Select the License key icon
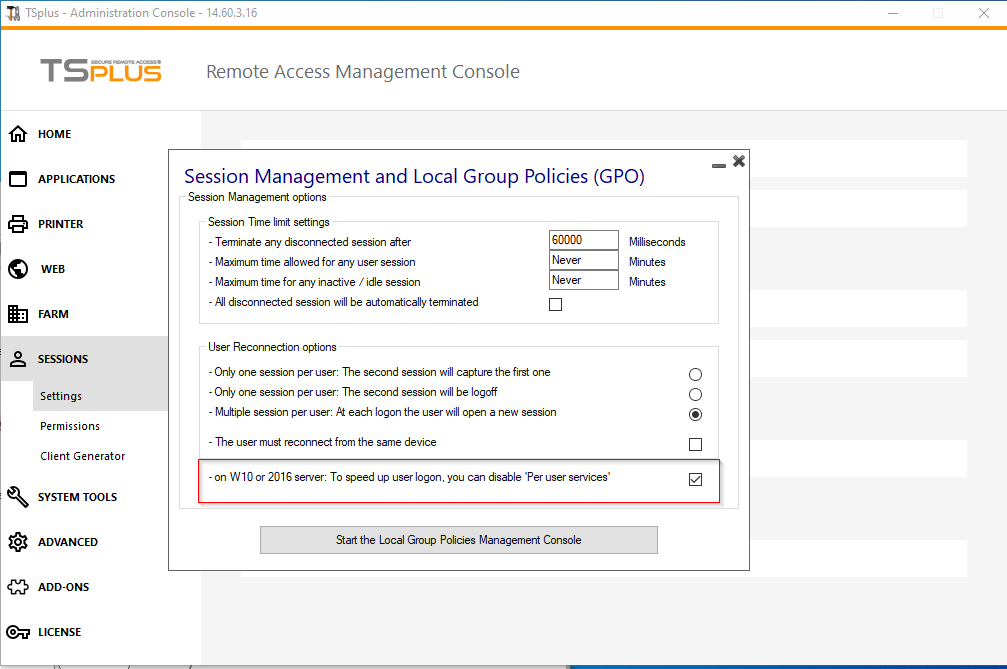The width and height of the screenshot is (1007, 669). coord(18,632)
